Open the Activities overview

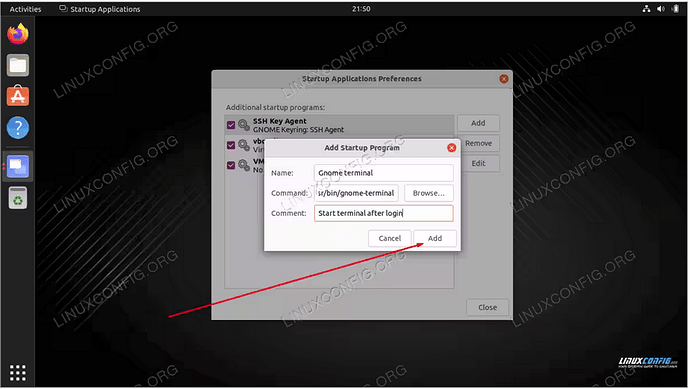[x=25, y=9]
